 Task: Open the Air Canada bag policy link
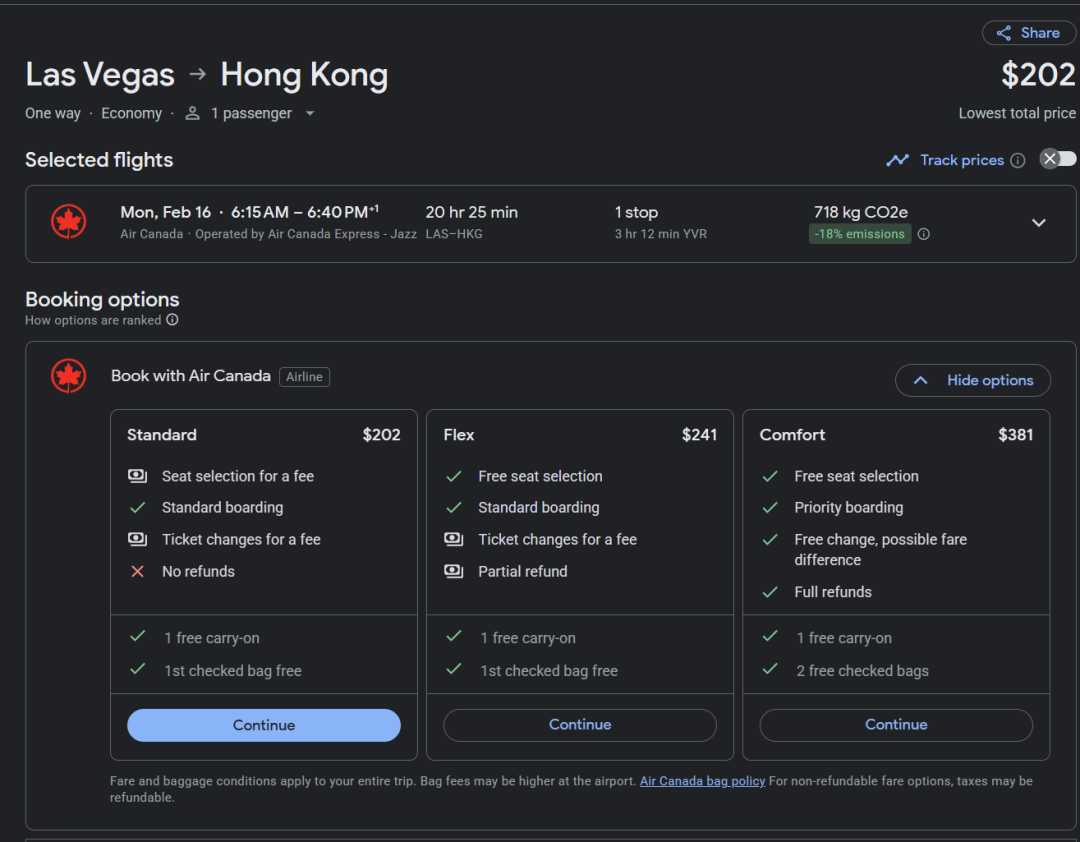[x=702, y=781]
